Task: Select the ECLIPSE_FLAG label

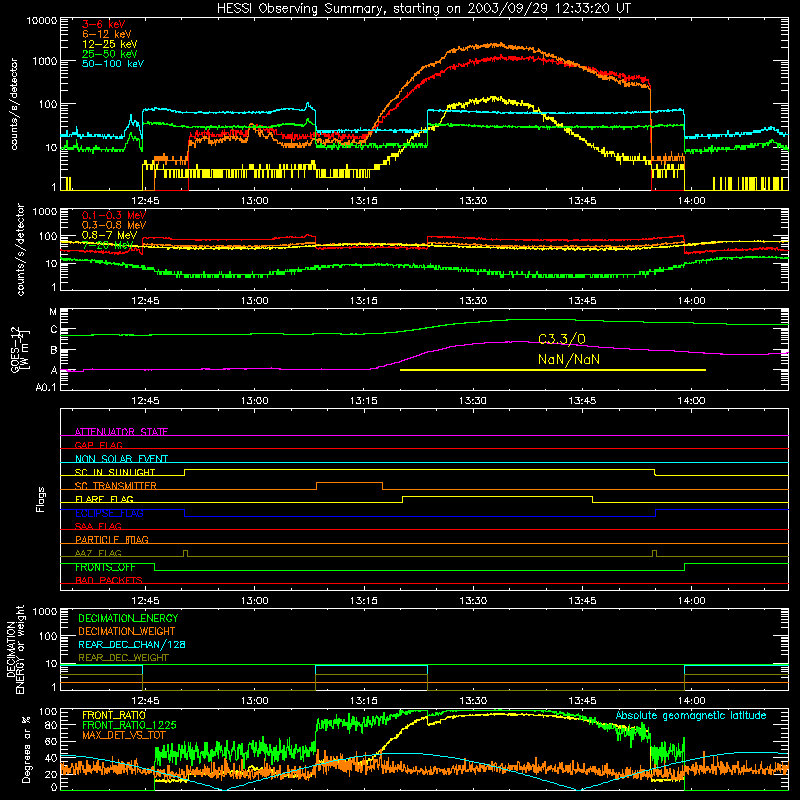Action: tap(109, 513)
